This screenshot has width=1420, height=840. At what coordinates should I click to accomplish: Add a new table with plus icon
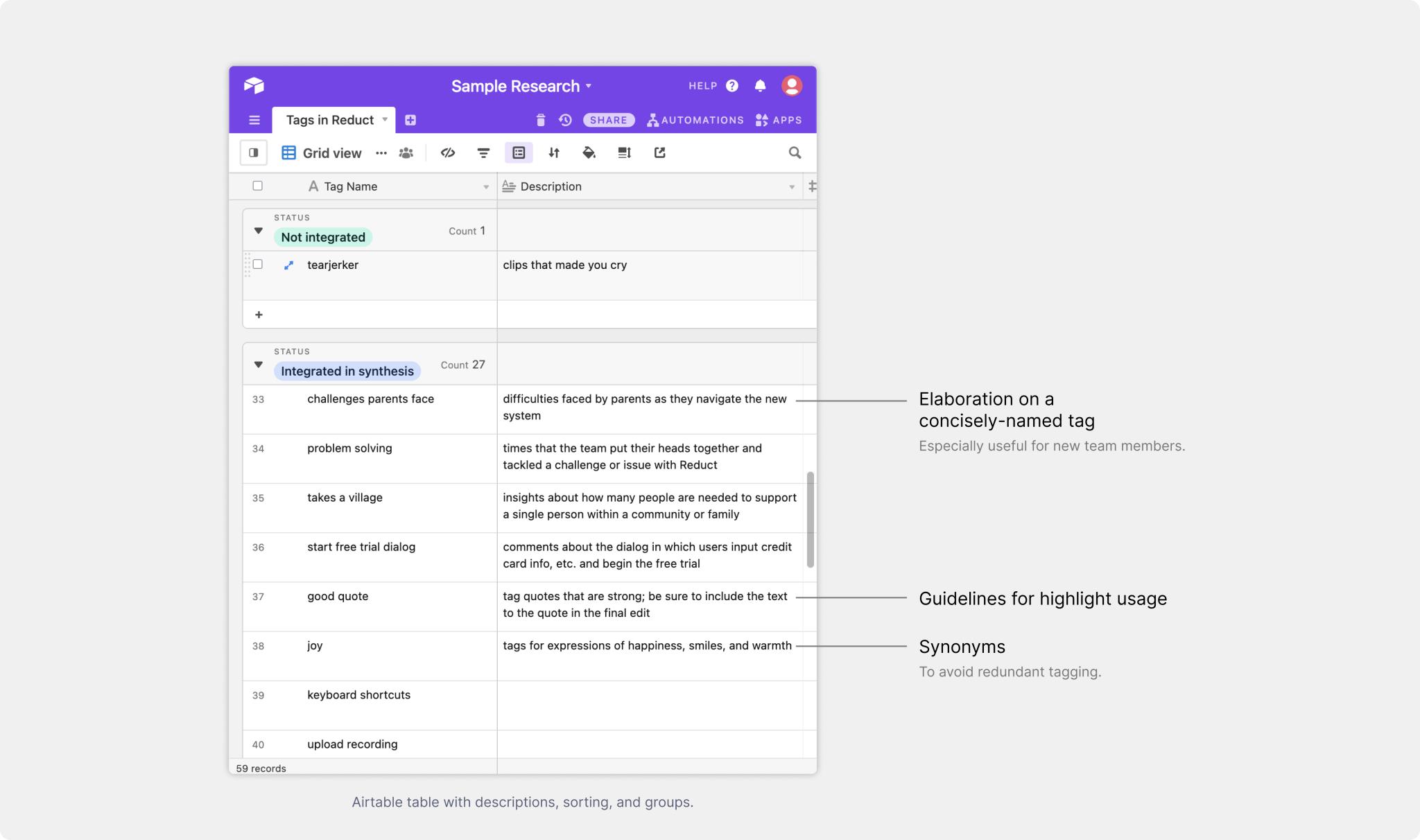(x=410, y=120)
